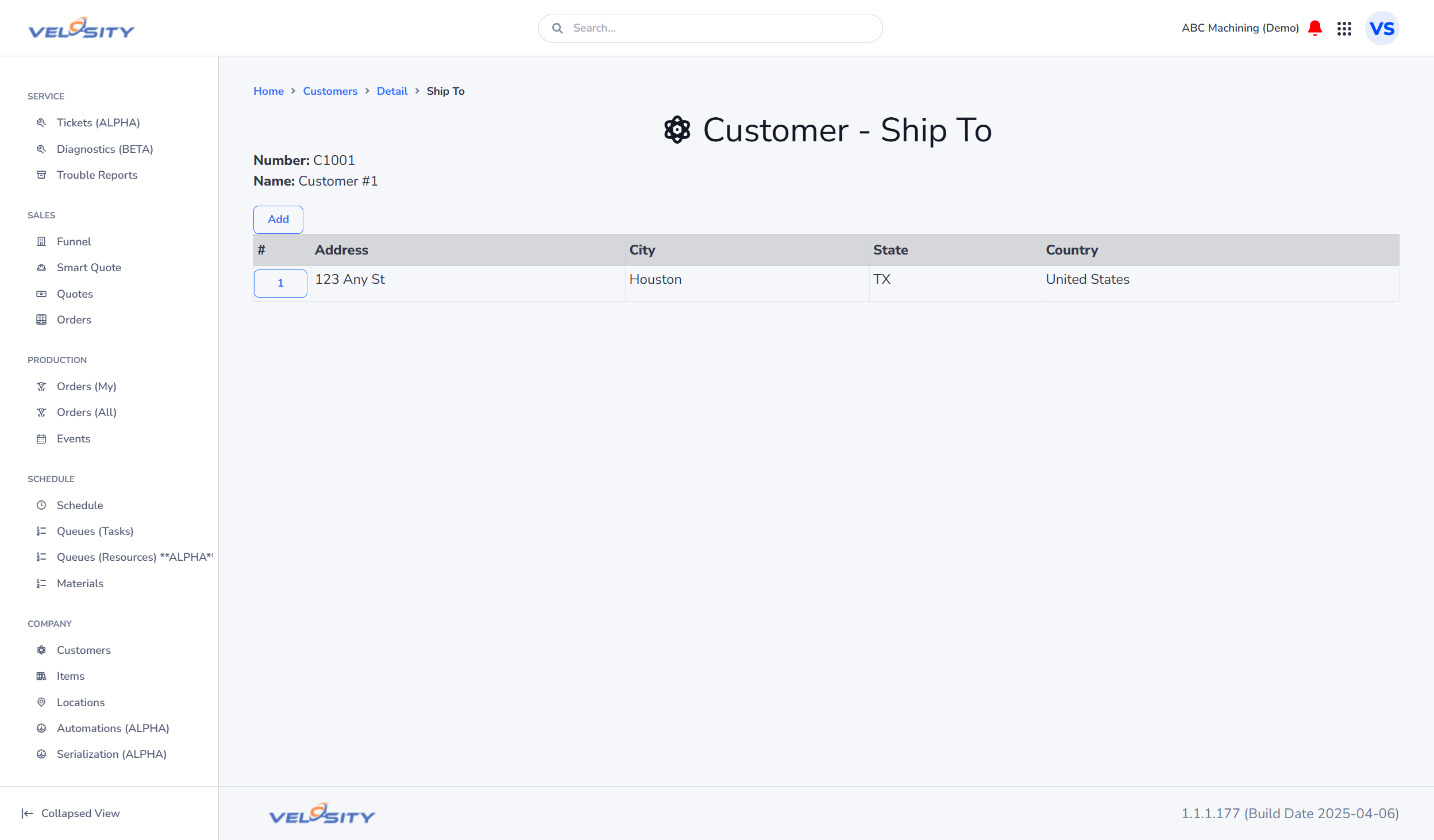Open the Events menu item
This screenshot has width=1434, height=840.
[74, 438]
